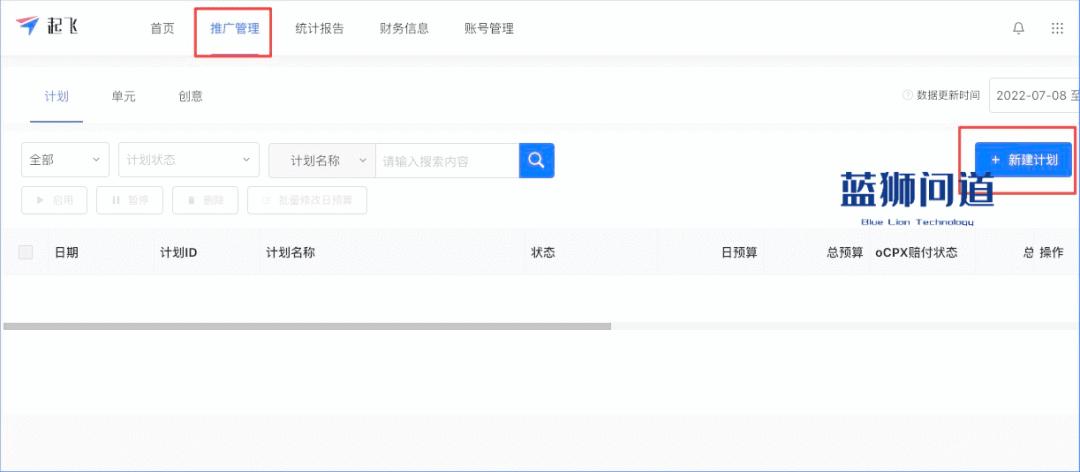Viewport: 1080px width, 472px height.
Task: Click the 删除 button
Action: [x=205, y=200]
